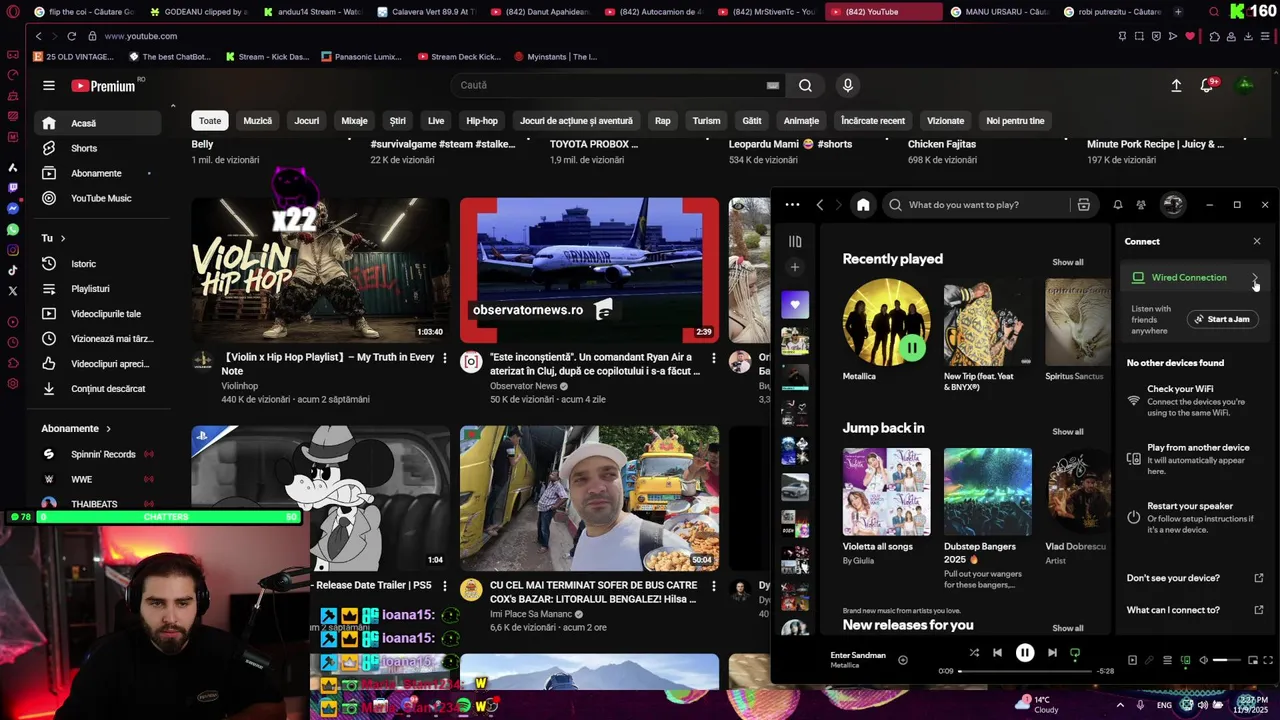Open on-screen keyboard icon in YouTube search
The height and width of the screenshot is (720, 1280).
[772, 85]
